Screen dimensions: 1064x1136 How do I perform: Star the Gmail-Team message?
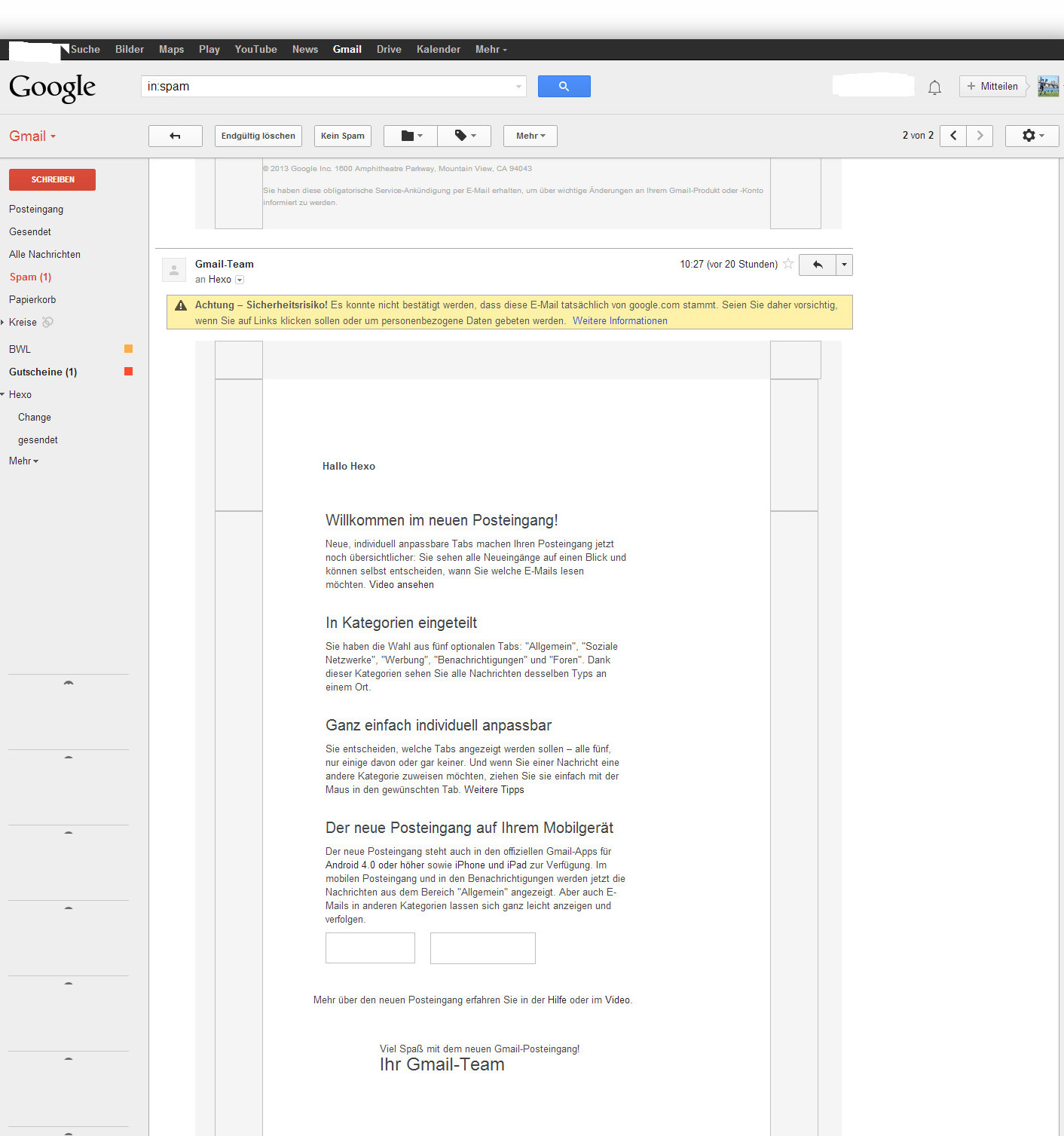pos(788,264)
